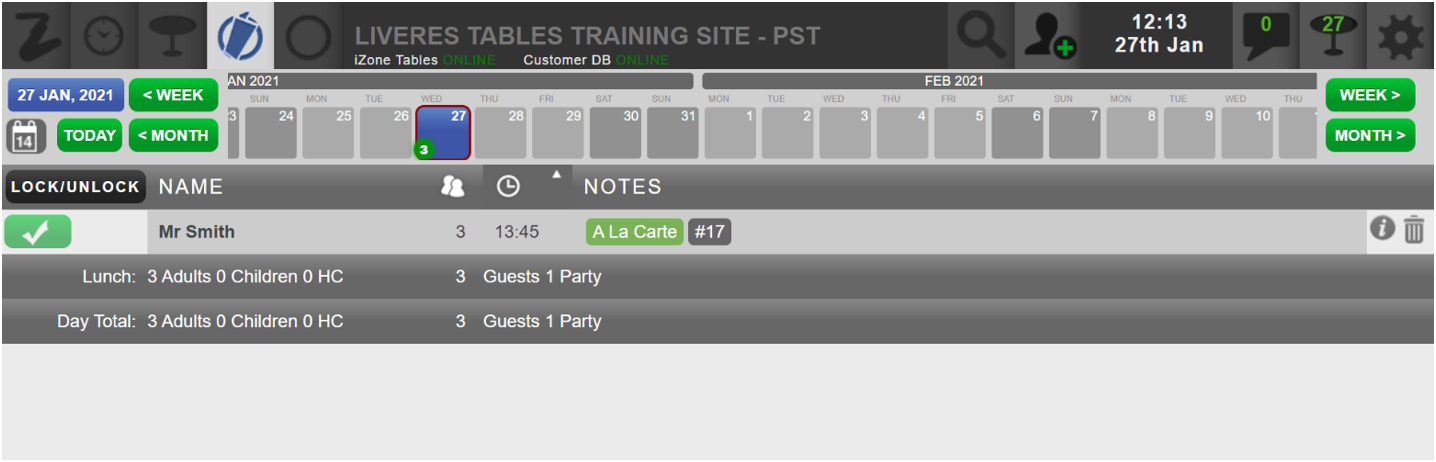Sort by guest count column header
Image resolution: width=1436 pixels, height=462 pixels.
tap(453, 187)
